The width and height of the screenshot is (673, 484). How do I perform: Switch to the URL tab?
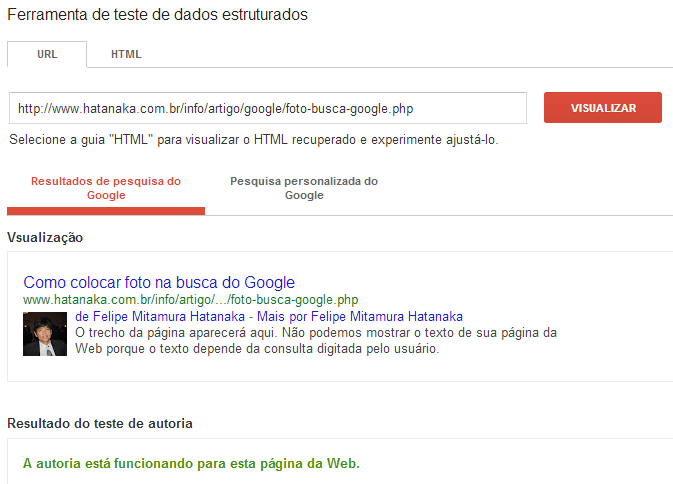pyautogui.click(x=47, y=54)
